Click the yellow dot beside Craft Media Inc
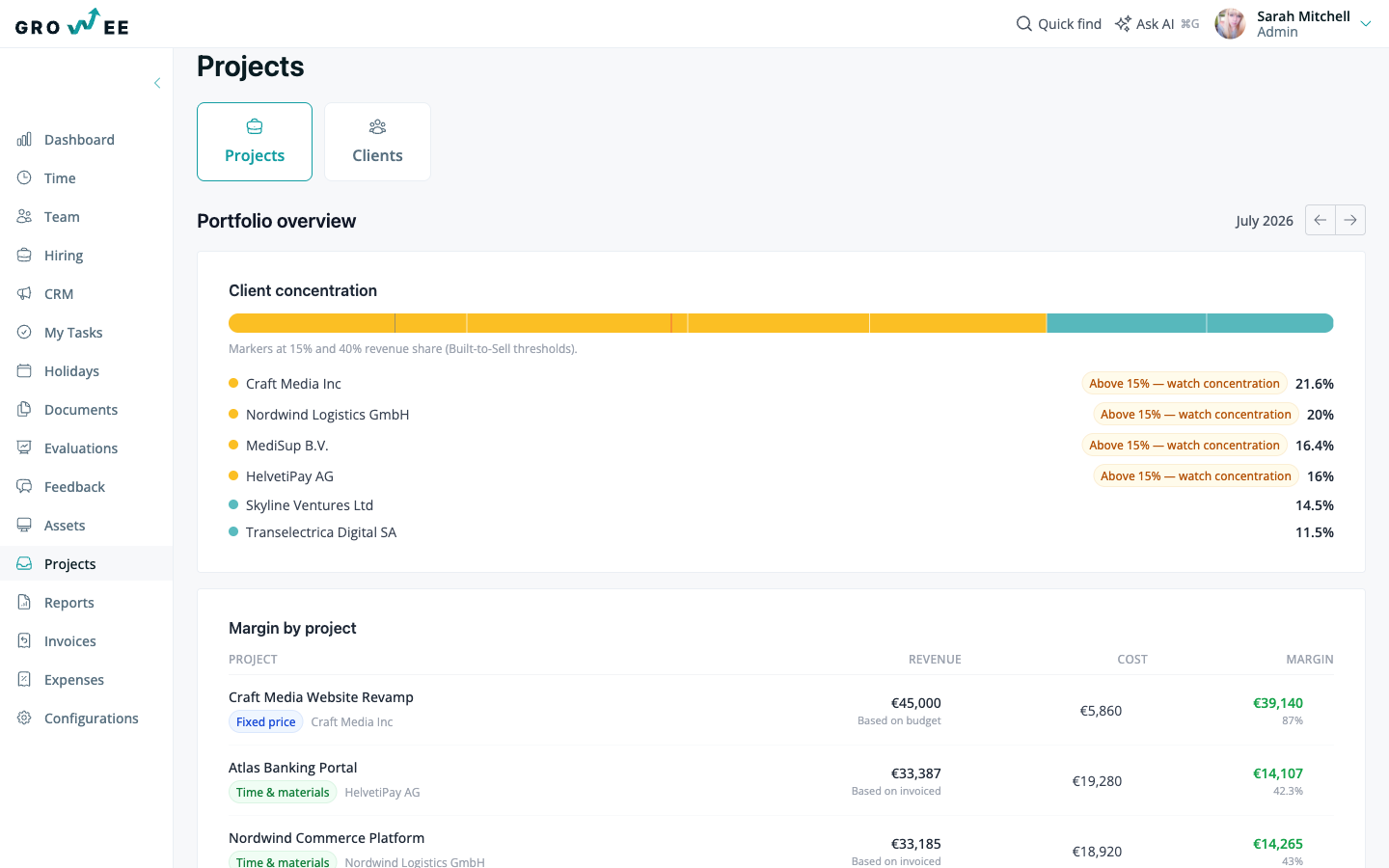The width and height of the screenshot is (1389, 868). (x=233, y=383)
